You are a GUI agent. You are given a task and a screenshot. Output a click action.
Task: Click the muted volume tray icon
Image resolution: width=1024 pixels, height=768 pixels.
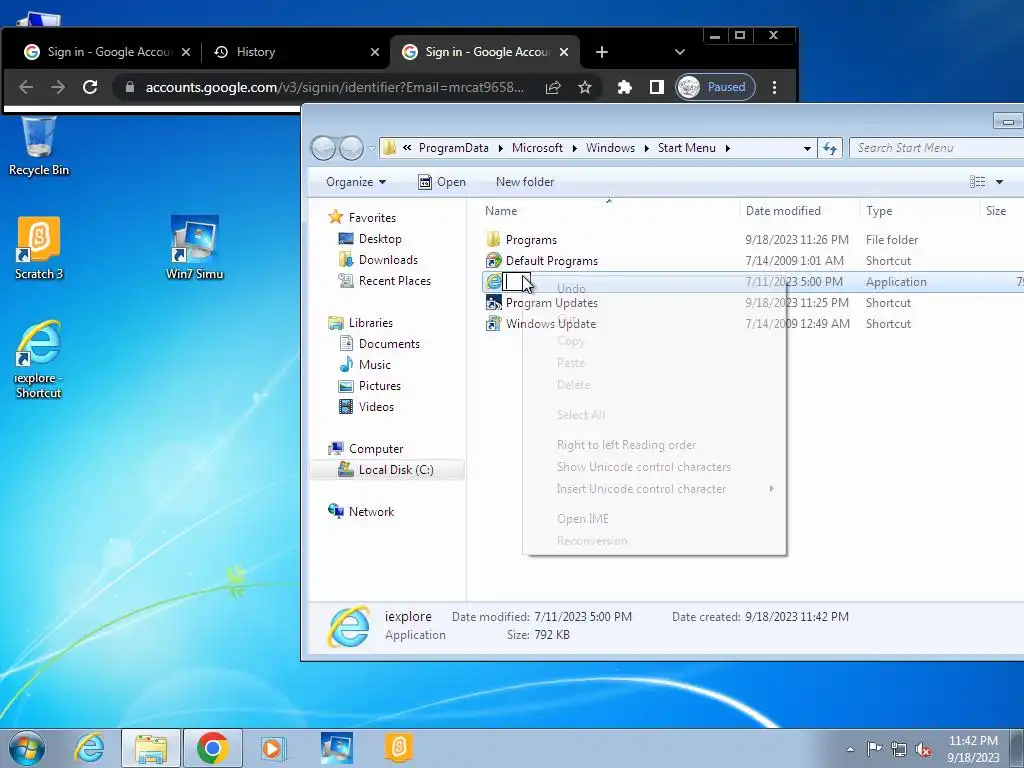[x=923, y=749]
